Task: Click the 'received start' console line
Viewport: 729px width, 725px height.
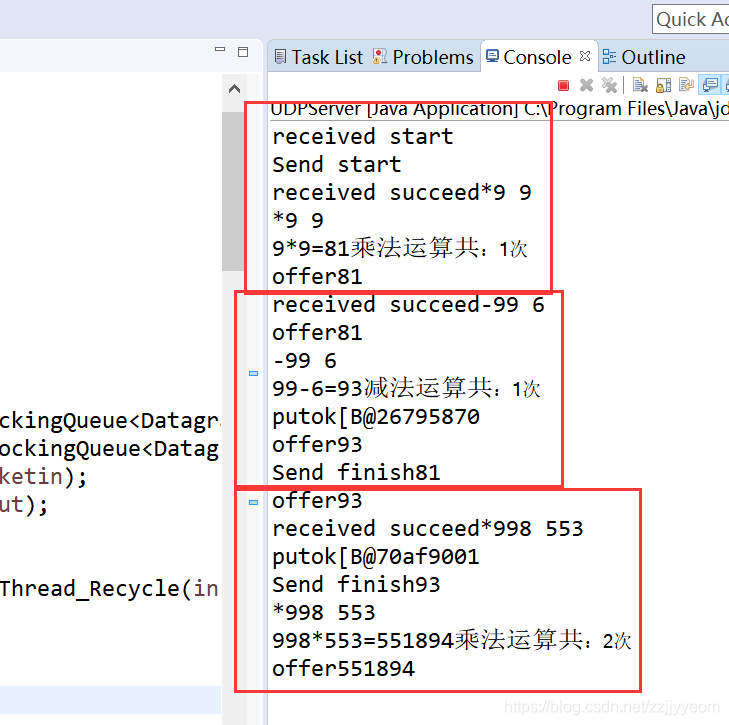Action: point(363,137)
